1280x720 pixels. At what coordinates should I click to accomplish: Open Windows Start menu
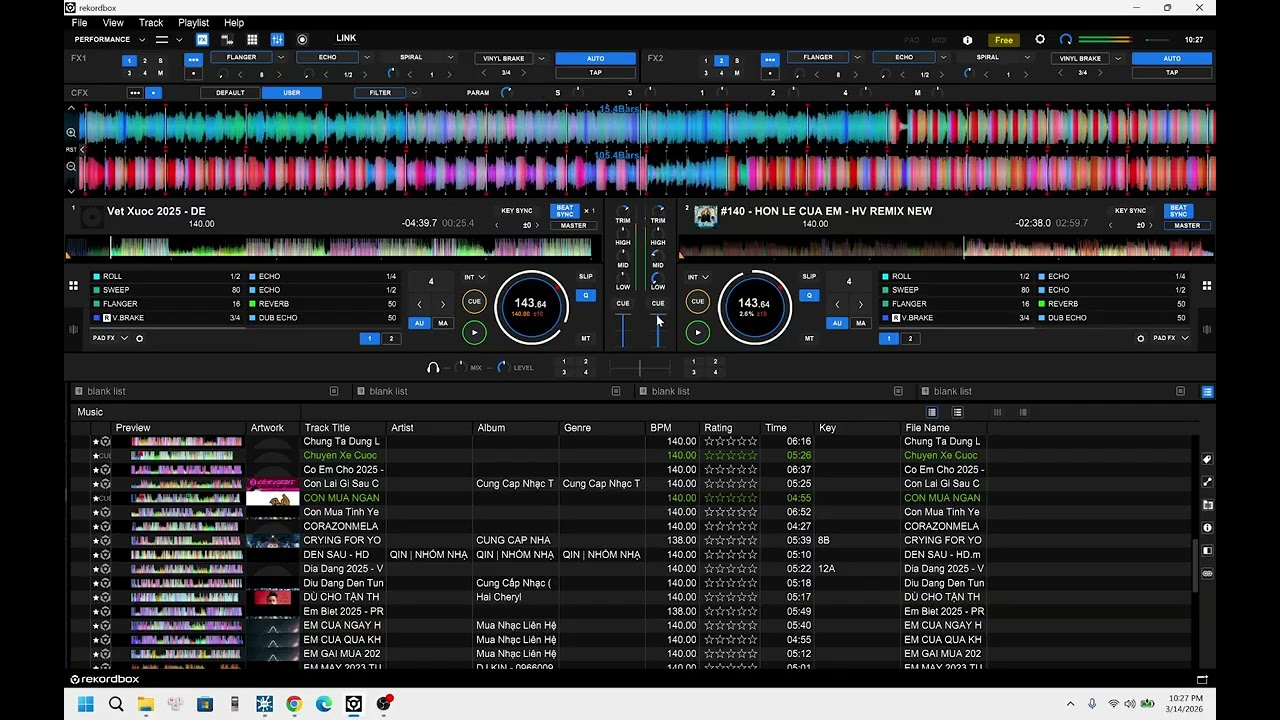(86, 704)
